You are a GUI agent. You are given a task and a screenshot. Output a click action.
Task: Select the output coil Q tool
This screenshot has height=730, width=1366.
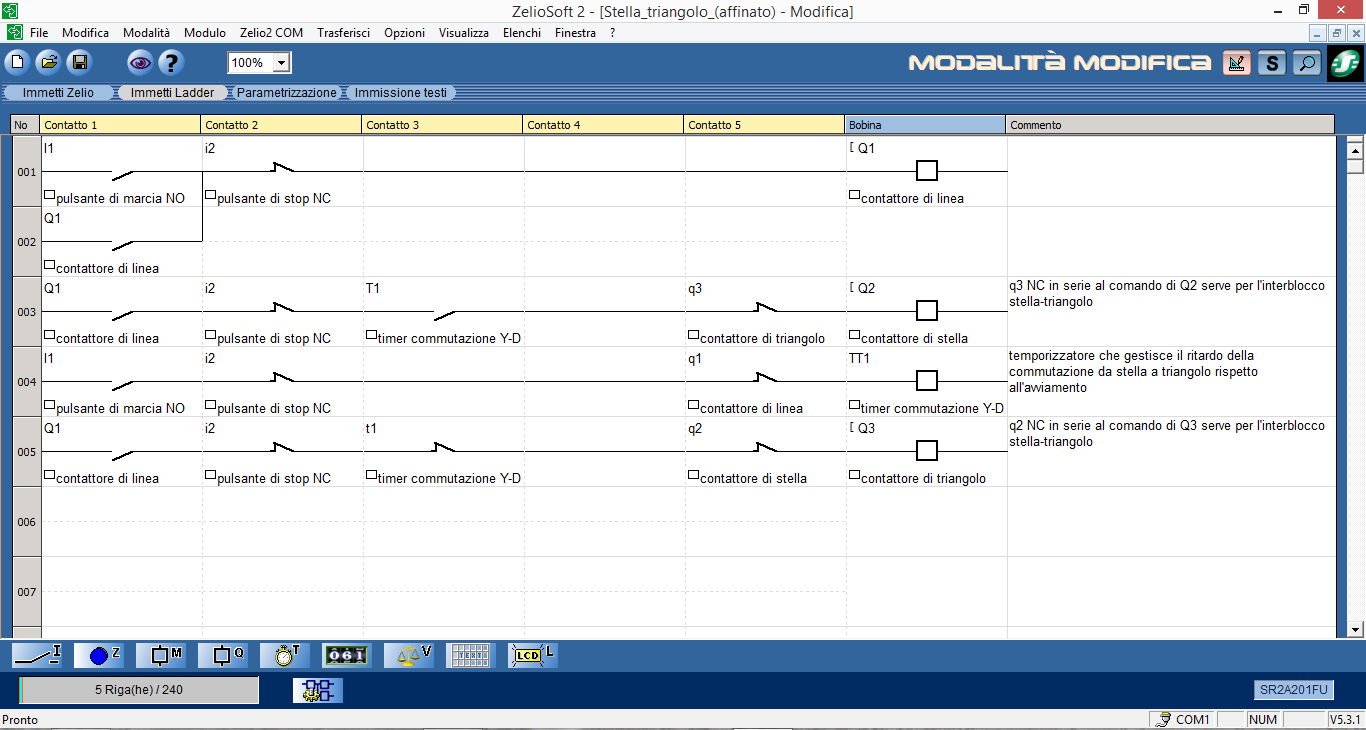[224, 655]
